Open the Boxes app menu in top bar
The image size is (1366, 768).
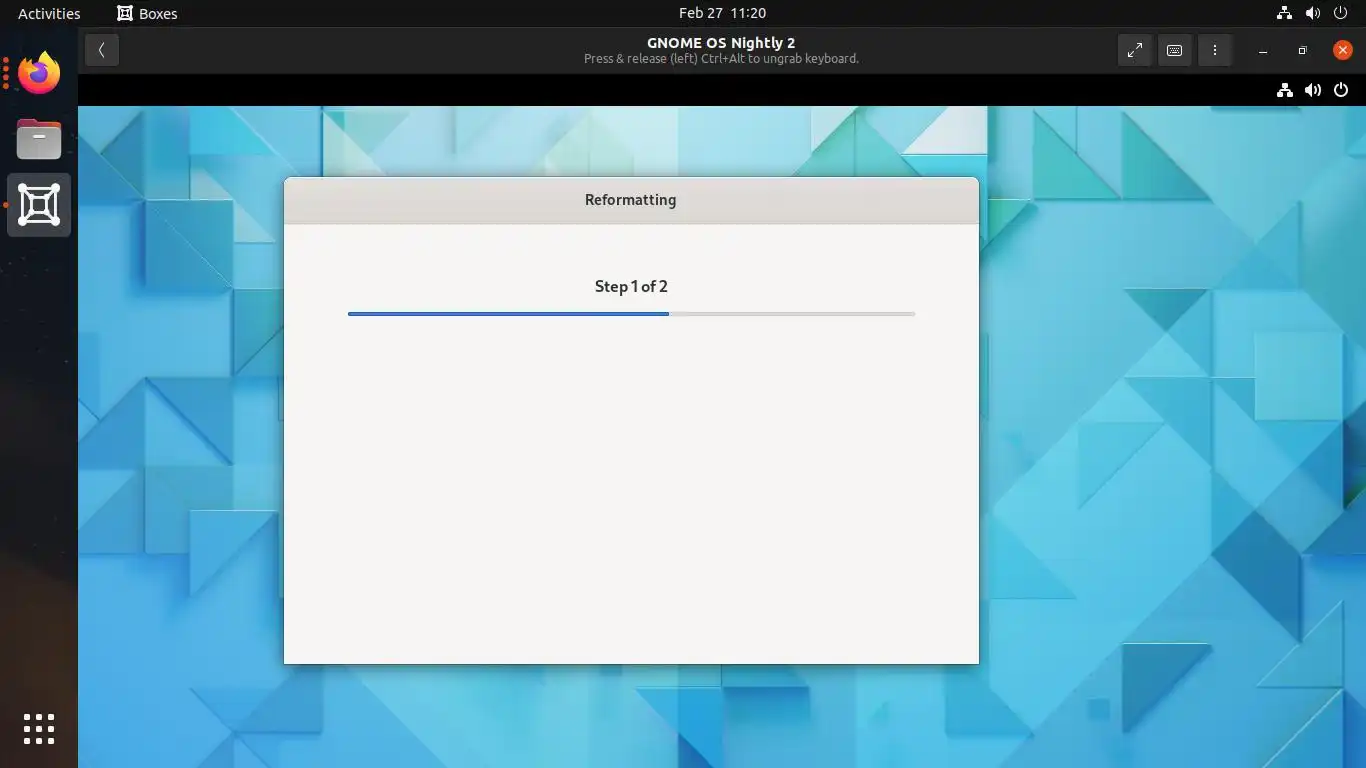147,13
